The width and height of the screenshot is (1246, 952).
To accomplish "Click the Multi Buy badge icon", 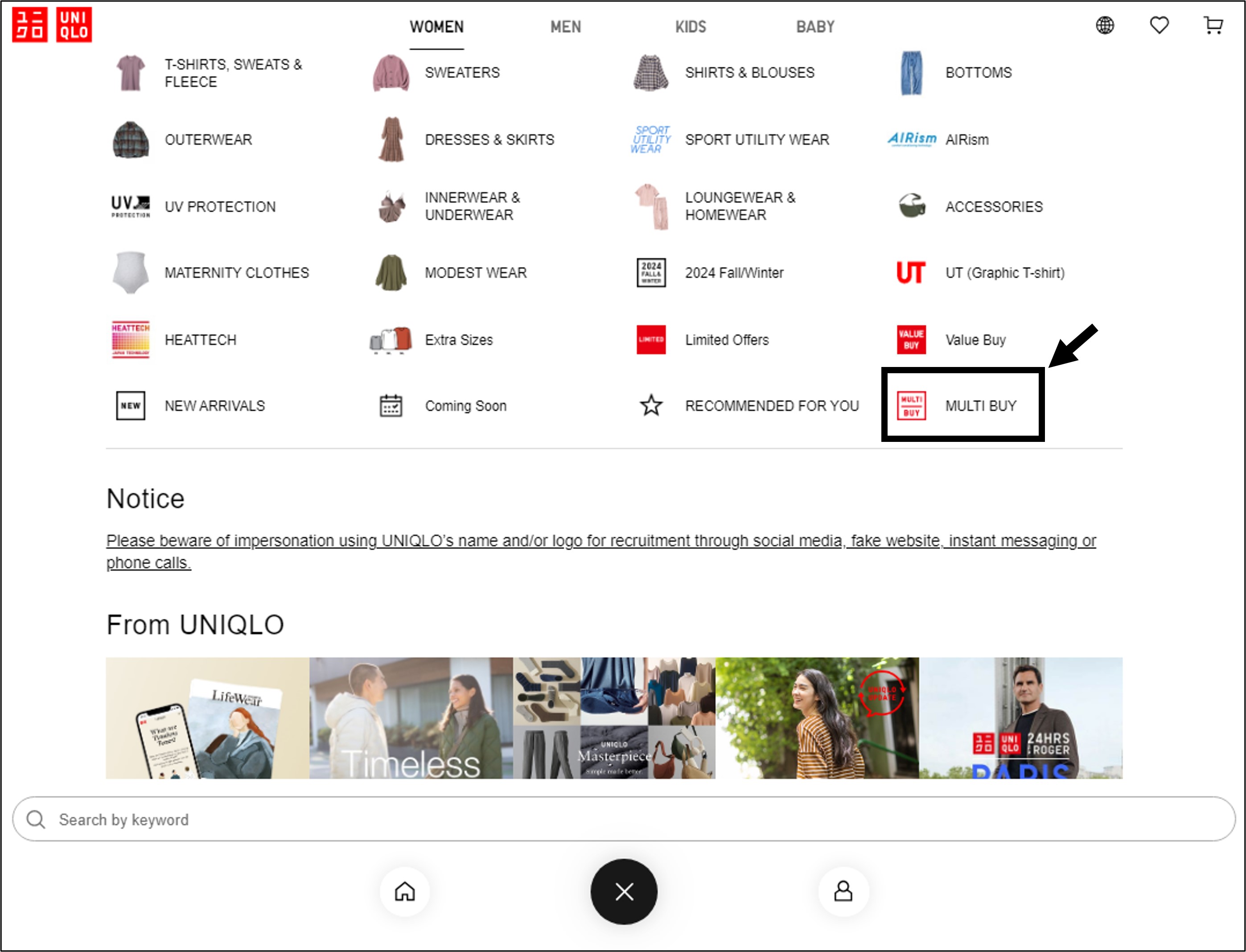I will [x=911, y=406].
